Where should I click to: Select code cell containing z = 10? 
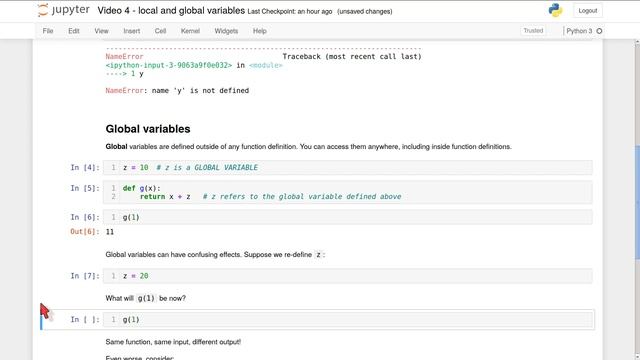pos(347,167)
